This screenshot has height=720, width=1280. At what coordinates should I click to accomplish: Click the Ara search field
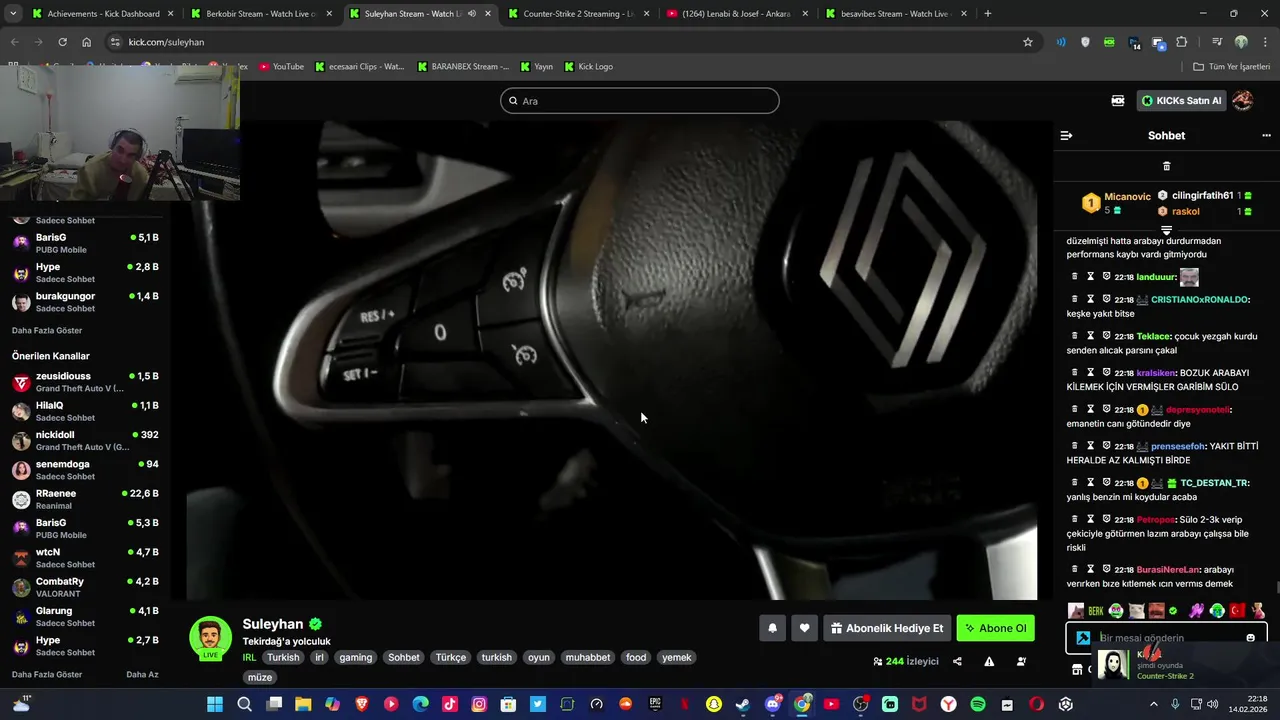pos(639,100)
